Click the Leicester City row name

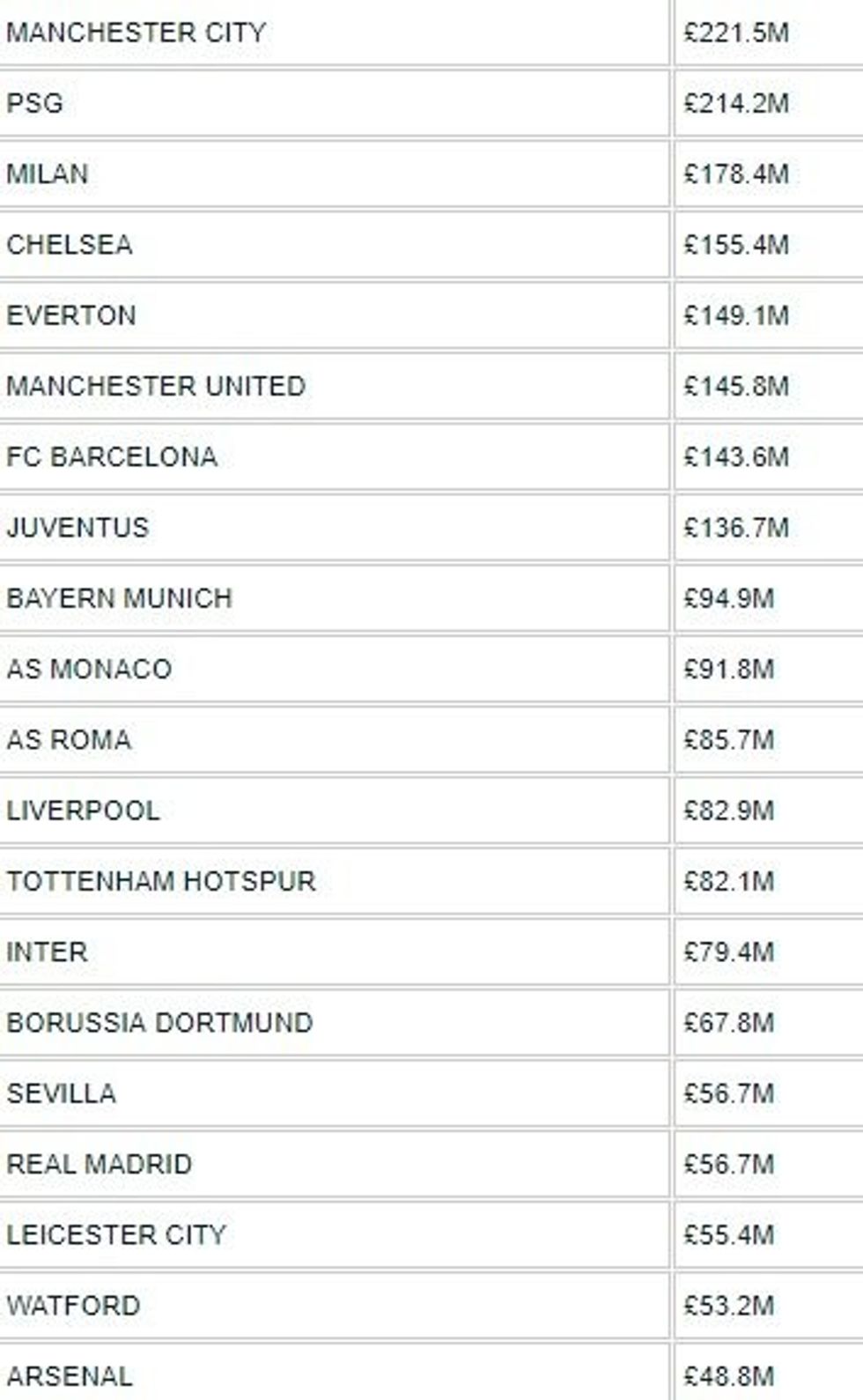pyautogui.click(x=116, y=1234)
